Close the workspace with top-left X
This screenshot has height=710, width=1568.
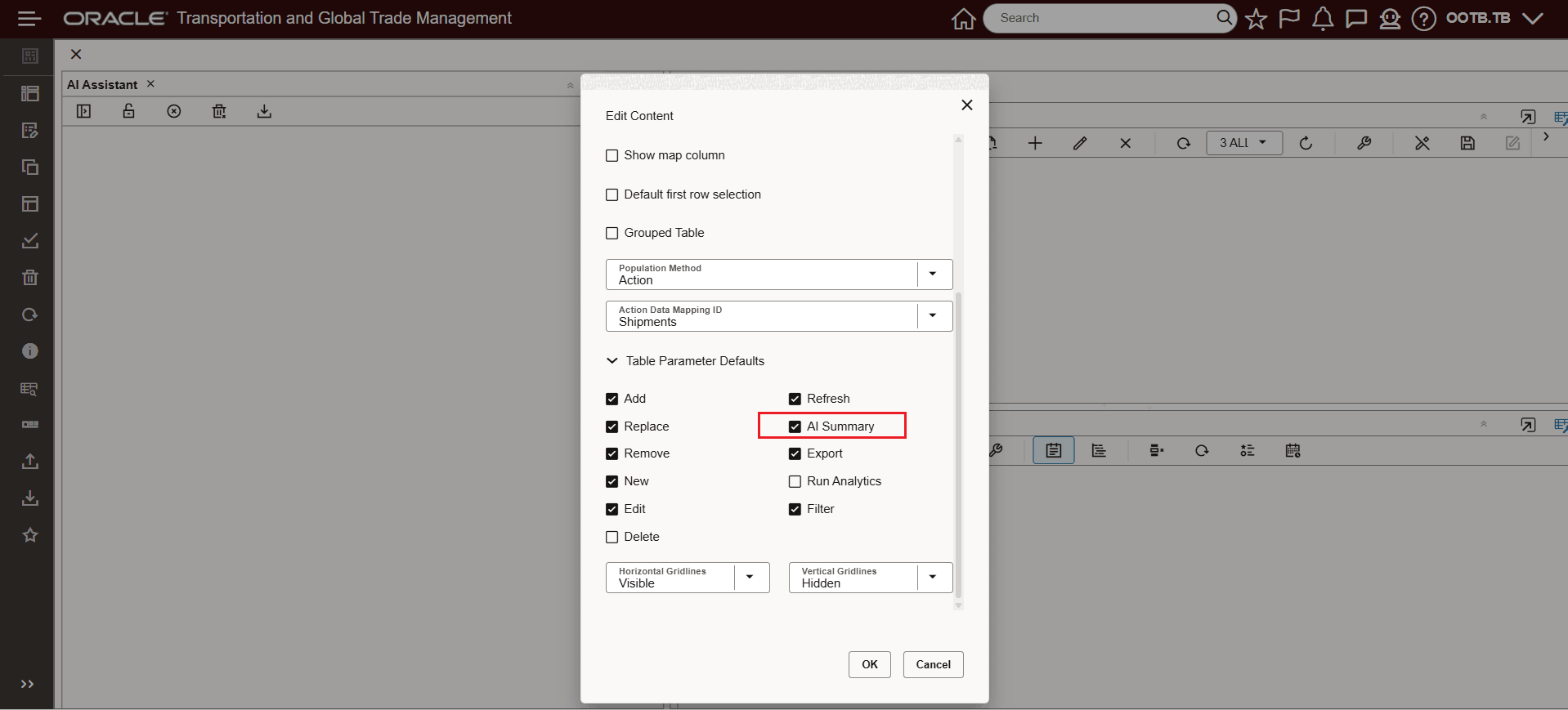76,54
